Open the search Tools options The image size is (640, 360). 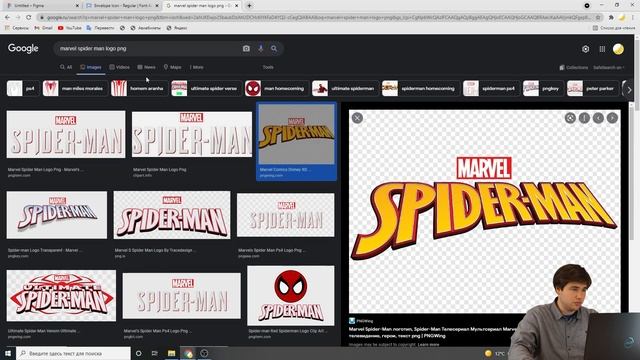[268, 67]
